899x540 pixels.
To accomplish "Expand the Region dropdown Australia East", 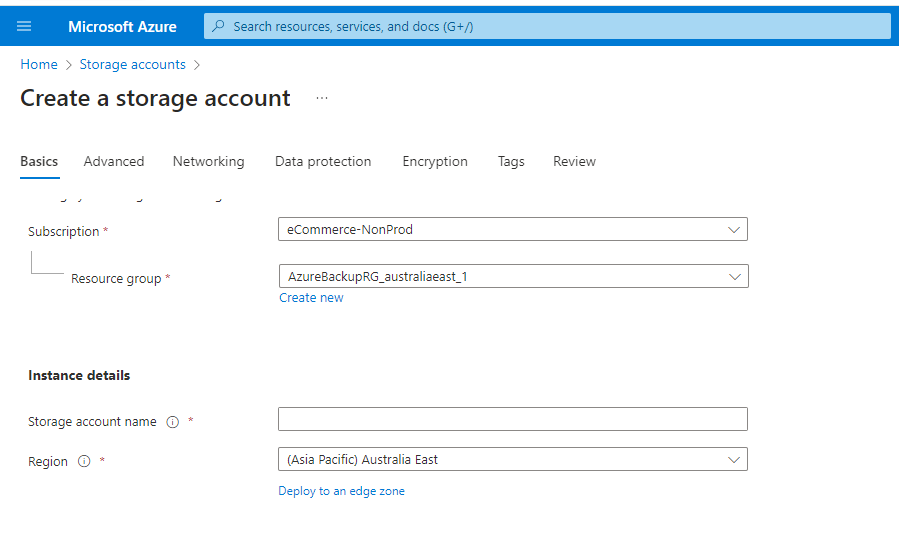I will point(513,459).
